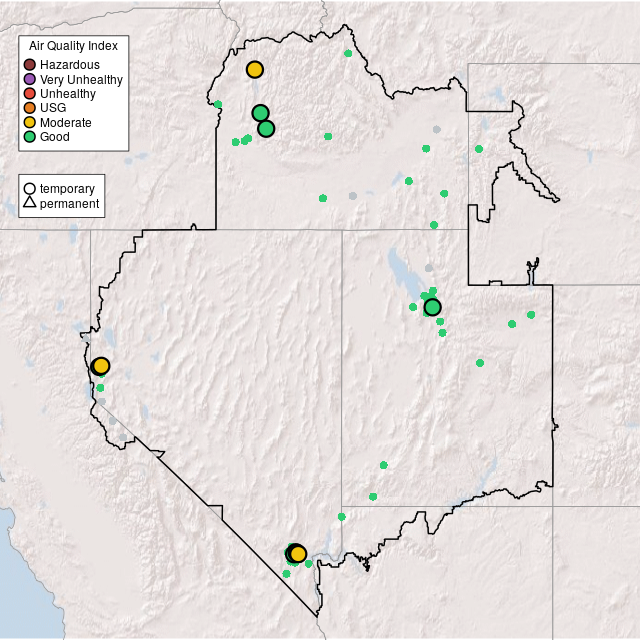Click the large yellow marker on western border
640x640 pixels.
pos(101,366)
